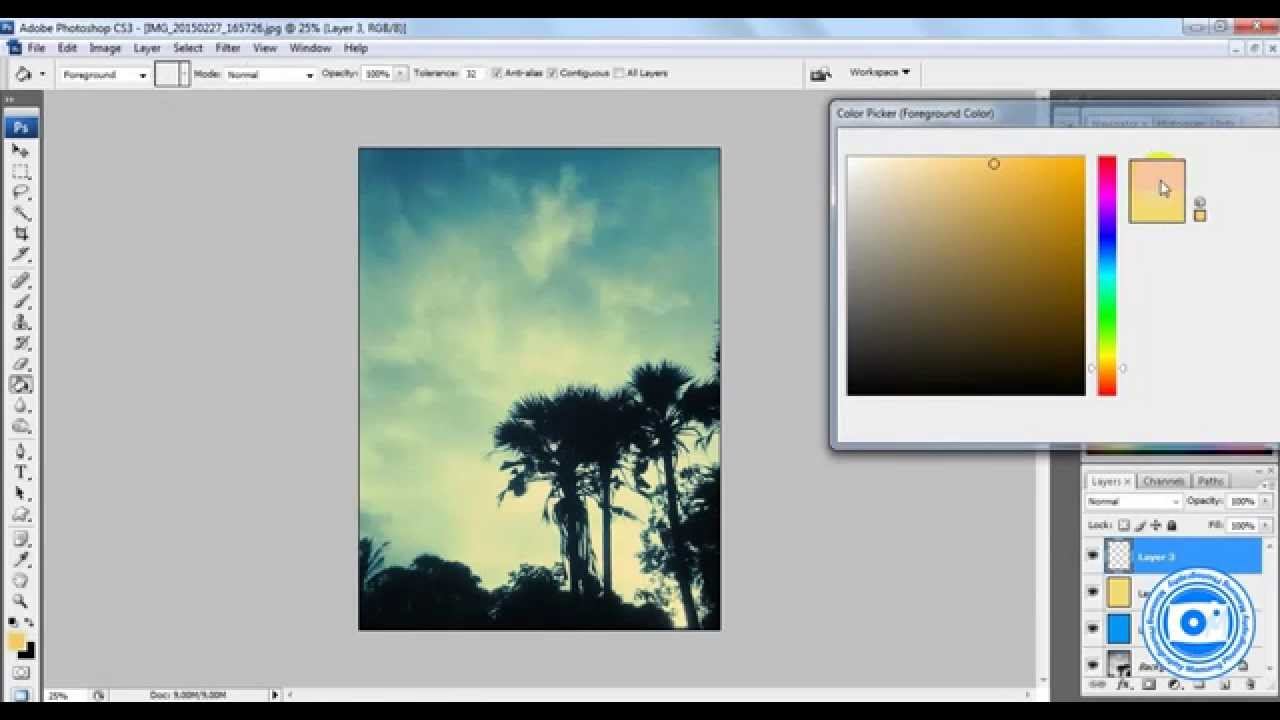Open the layer blend mode Normal dropdown

coord(1134,501)
